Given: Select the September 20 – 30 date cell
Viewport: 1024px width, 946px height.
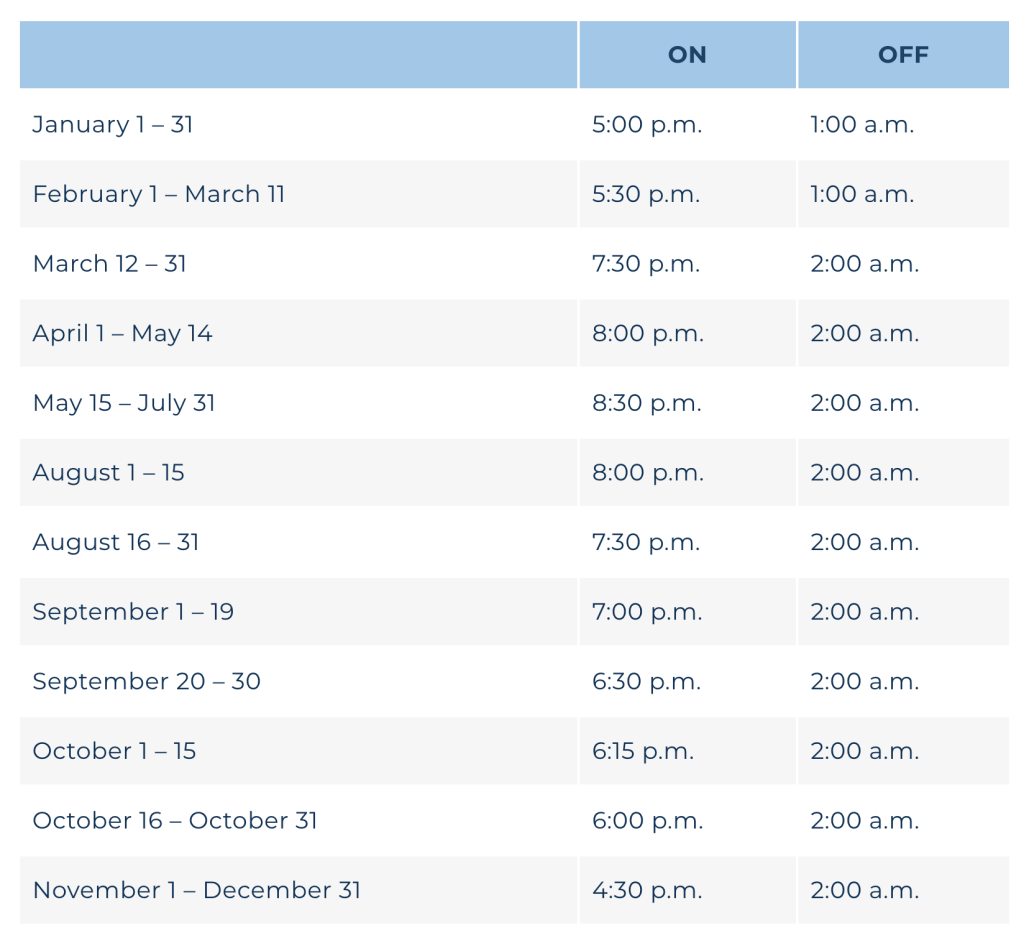Looking at the screenshot, I should (147, 681).
